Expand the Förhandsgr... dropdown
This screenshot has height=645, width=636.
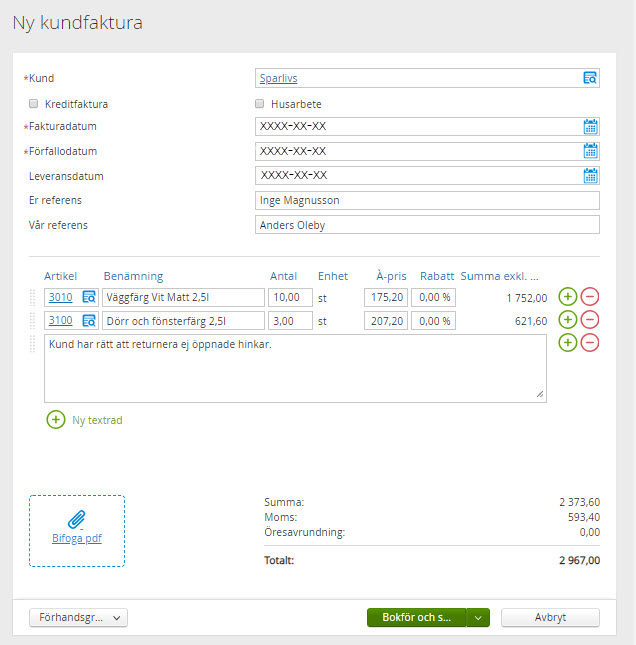point(78,617)
